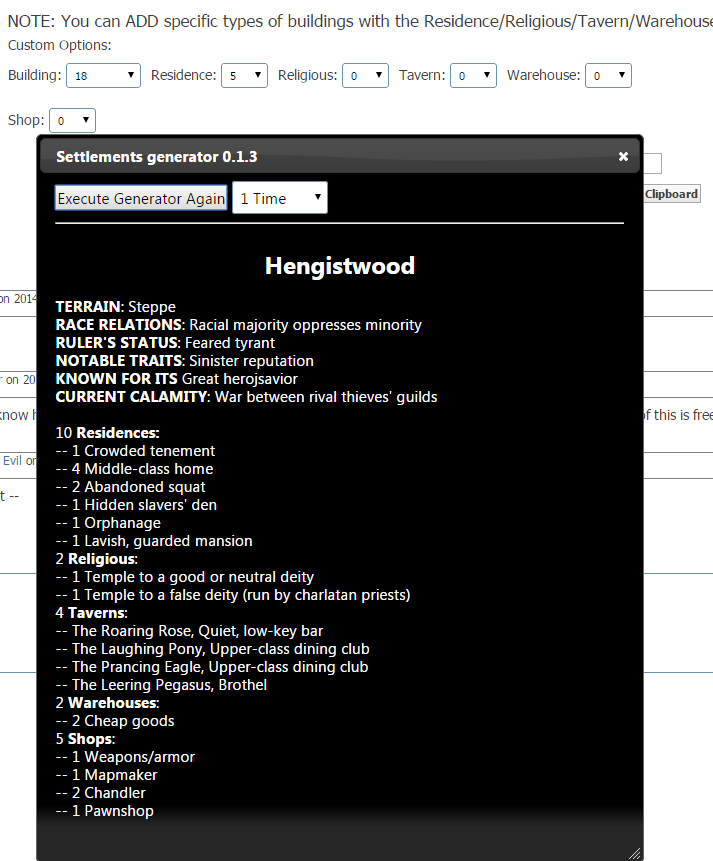Expand the Tavern count dropdown

[473, 75]
